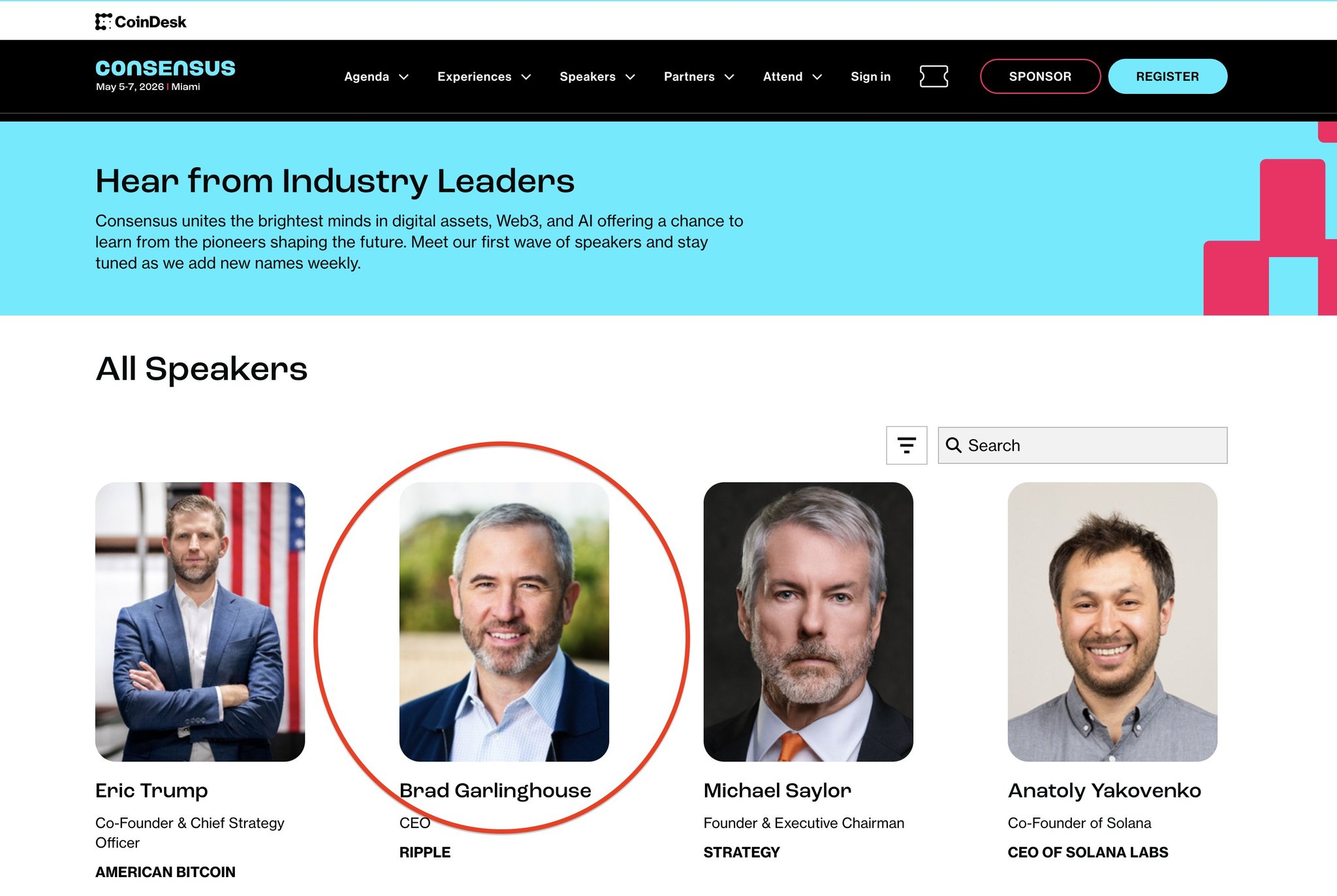
Task: Open Eric Trump's speaker photo
Action: (200, 621)
